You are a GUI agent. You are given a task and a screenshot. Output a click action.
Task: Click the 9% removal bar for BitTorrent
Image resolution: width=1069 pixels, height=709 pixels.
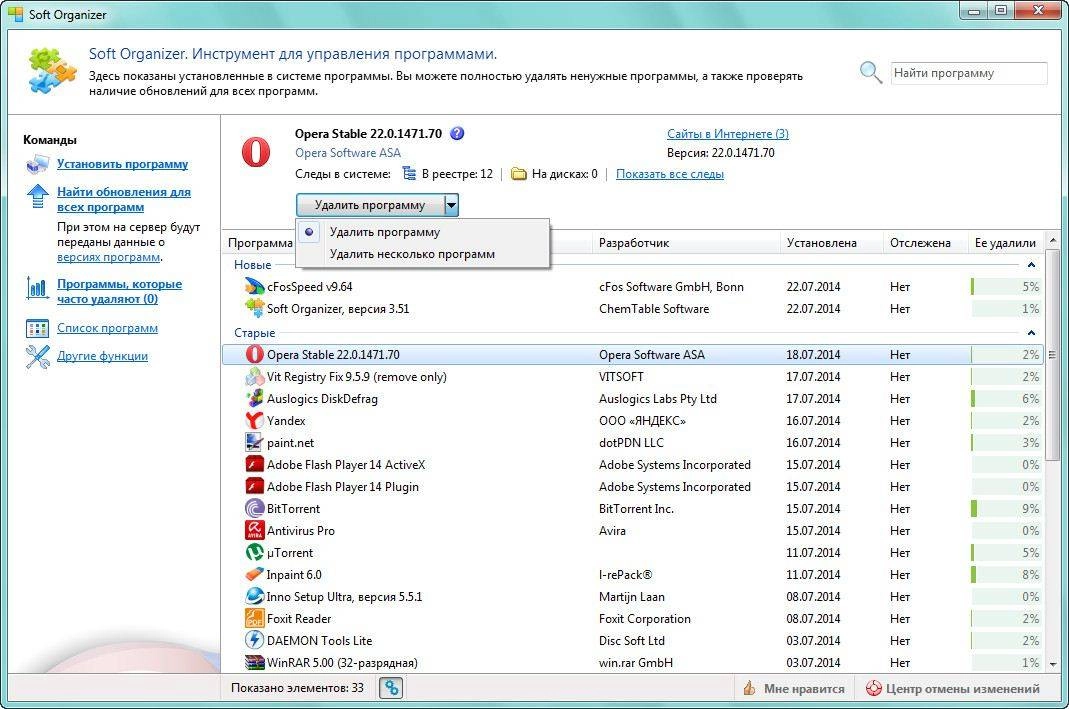click(1006, 509)
